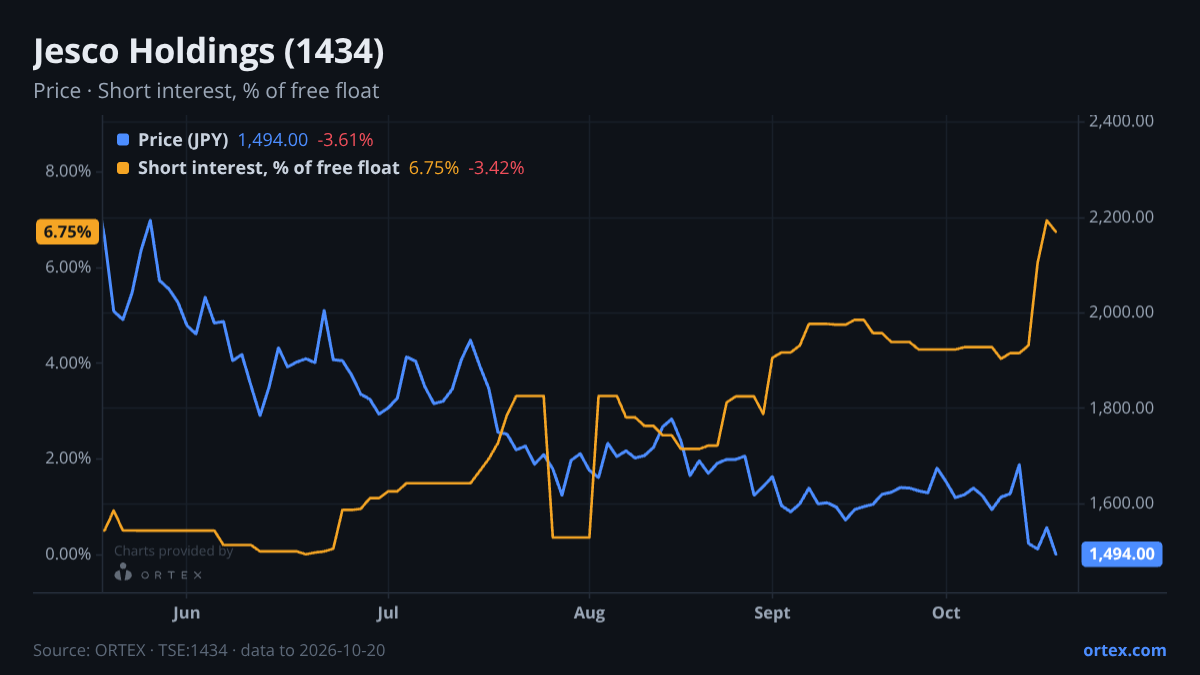
Task: Open the ortex.com link
Action: 1125,650
